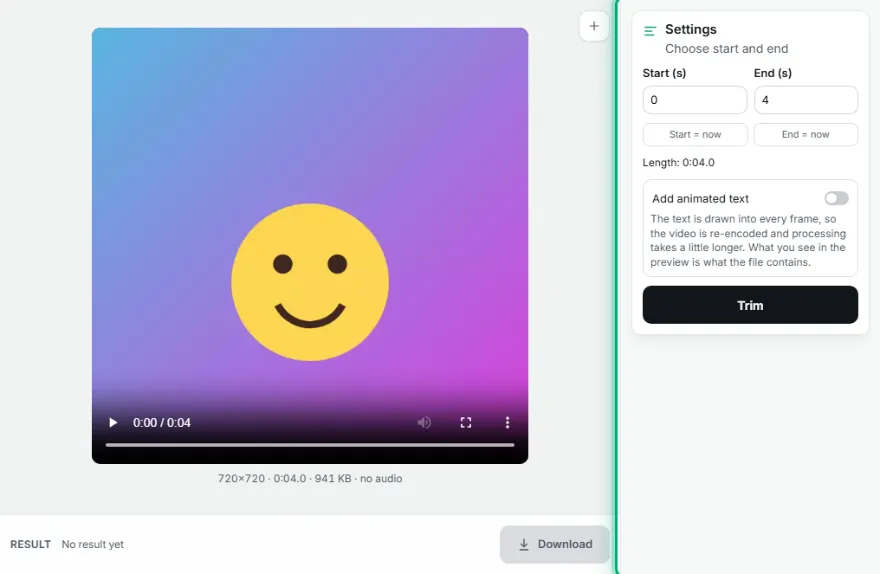Set end with End = now button

pyautogui.click(x=806, y=135)
